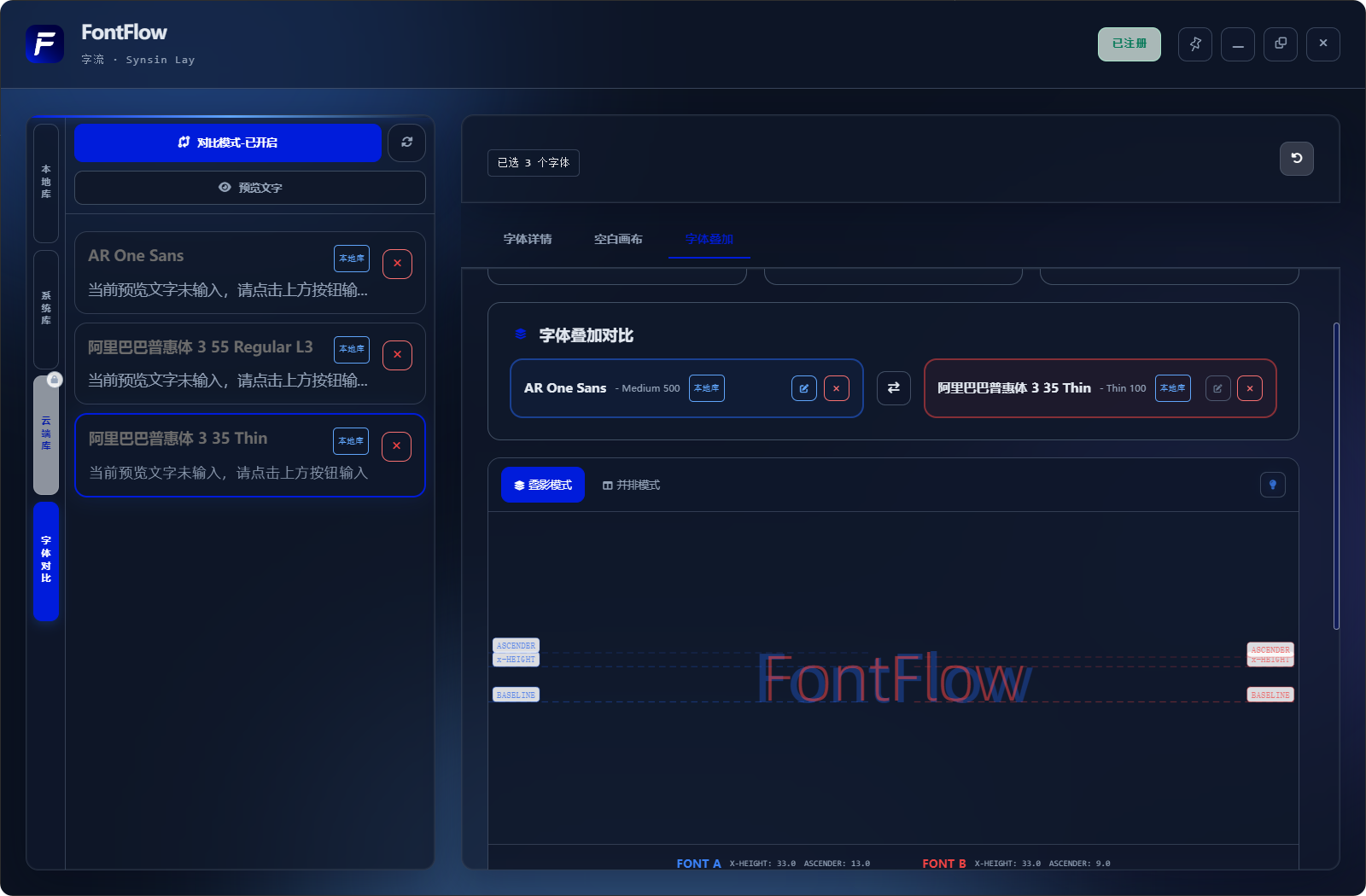Image resolution: width=1366 pixels, height=896 pixels.
Task: Switch to 叠影模式
Action: point(543,485)
